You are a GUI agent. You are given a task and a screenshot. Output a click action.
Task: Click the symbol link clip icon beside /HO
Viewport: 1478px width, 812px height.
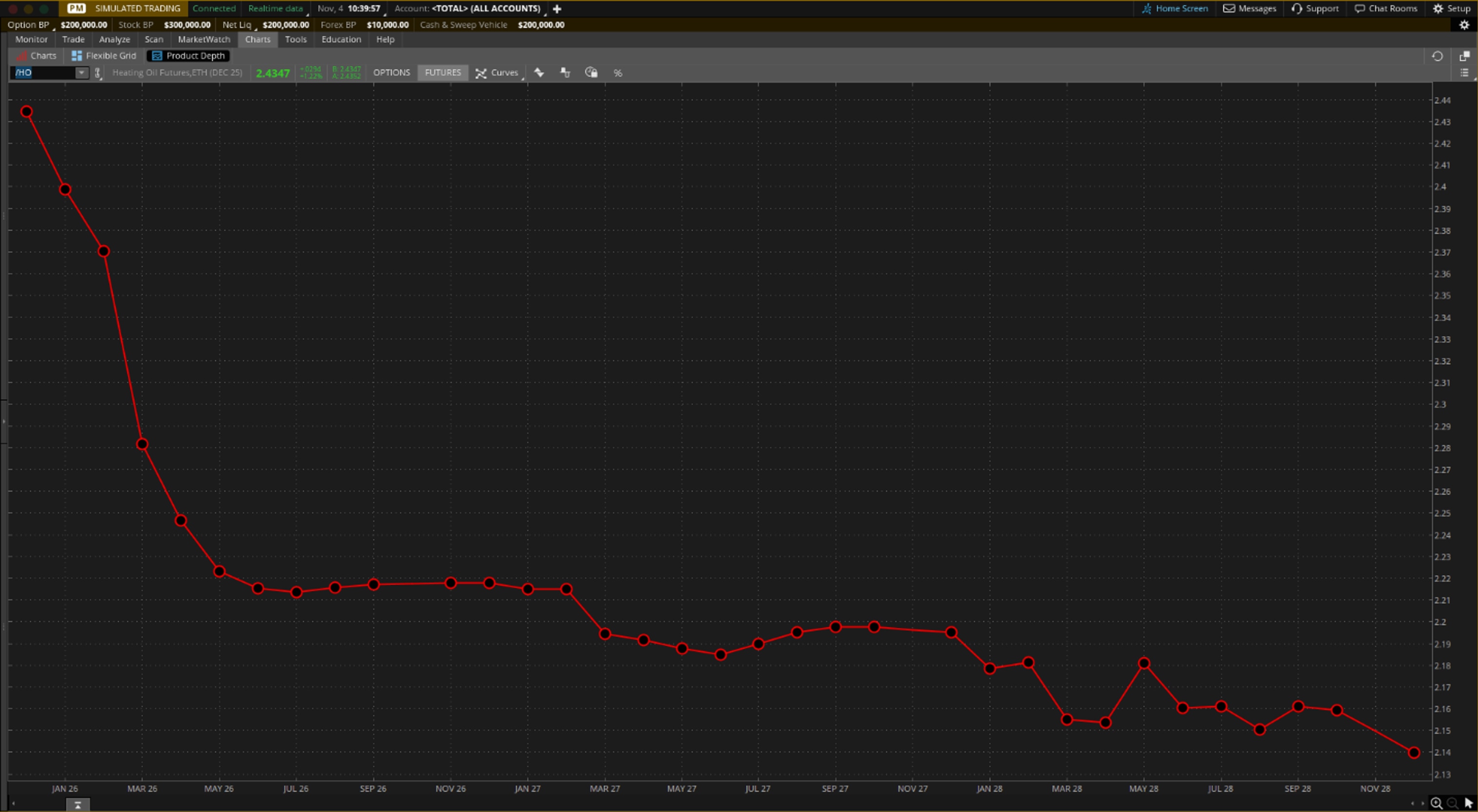click(98, 73)
